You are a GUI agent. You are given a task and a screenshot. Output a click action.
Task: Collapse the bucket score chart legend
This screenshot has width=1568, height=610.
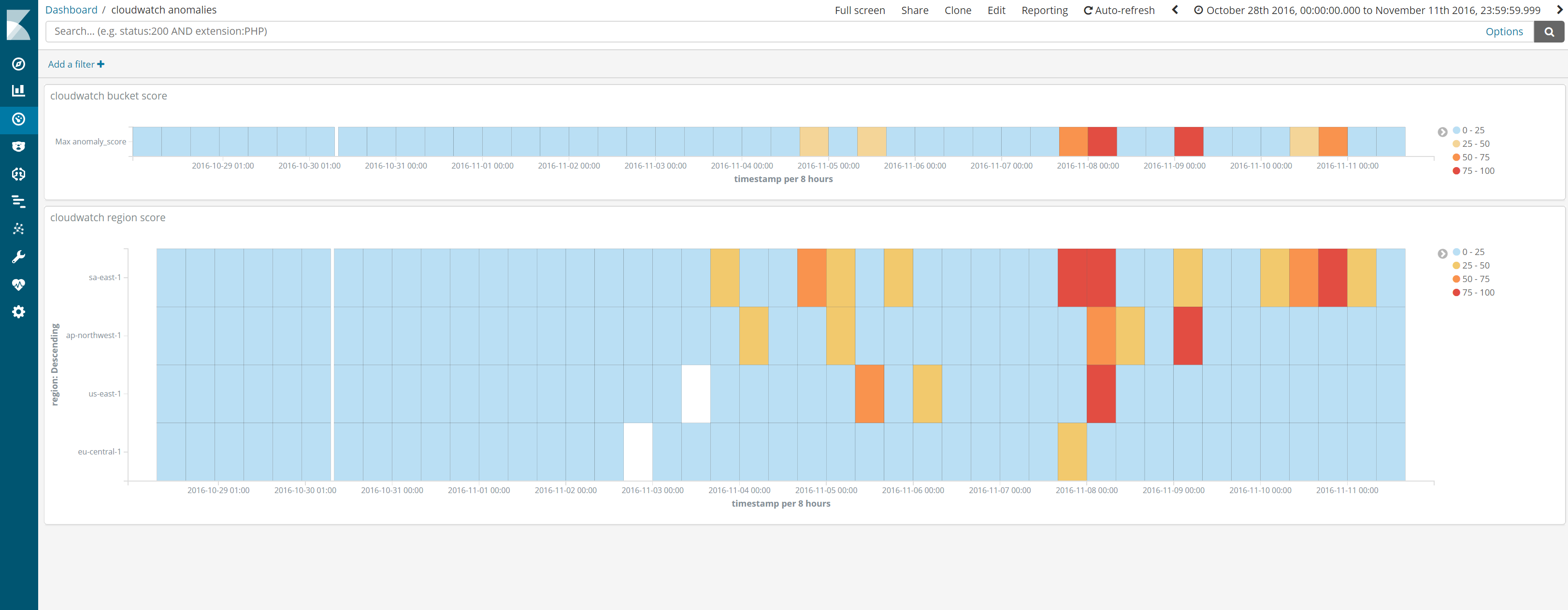pos(1442,132)
